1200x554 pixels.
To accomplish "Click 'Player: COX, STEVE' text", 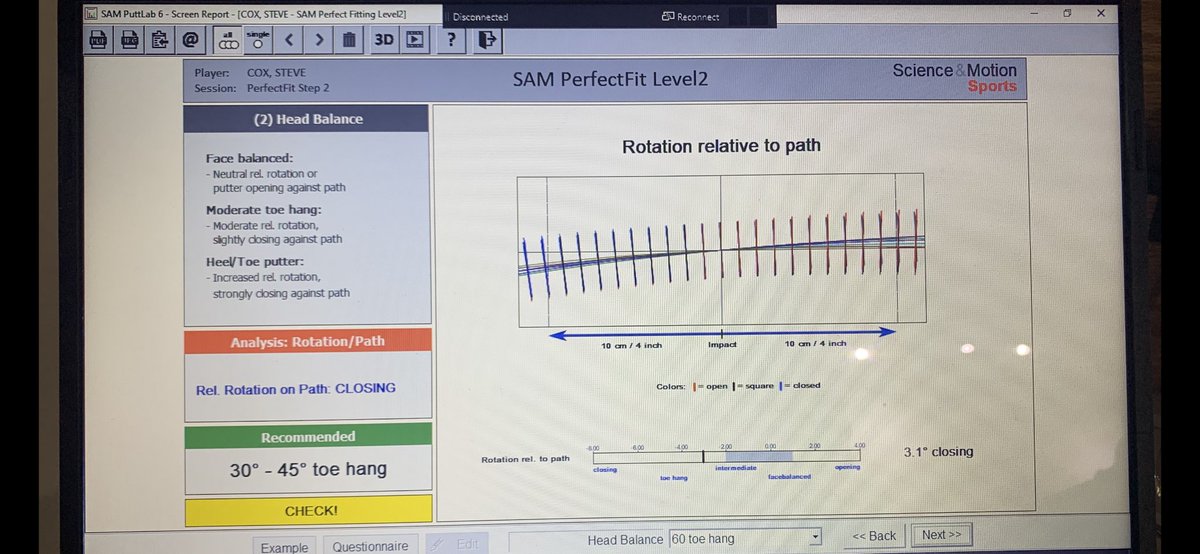I will click(x=250, y=73).
